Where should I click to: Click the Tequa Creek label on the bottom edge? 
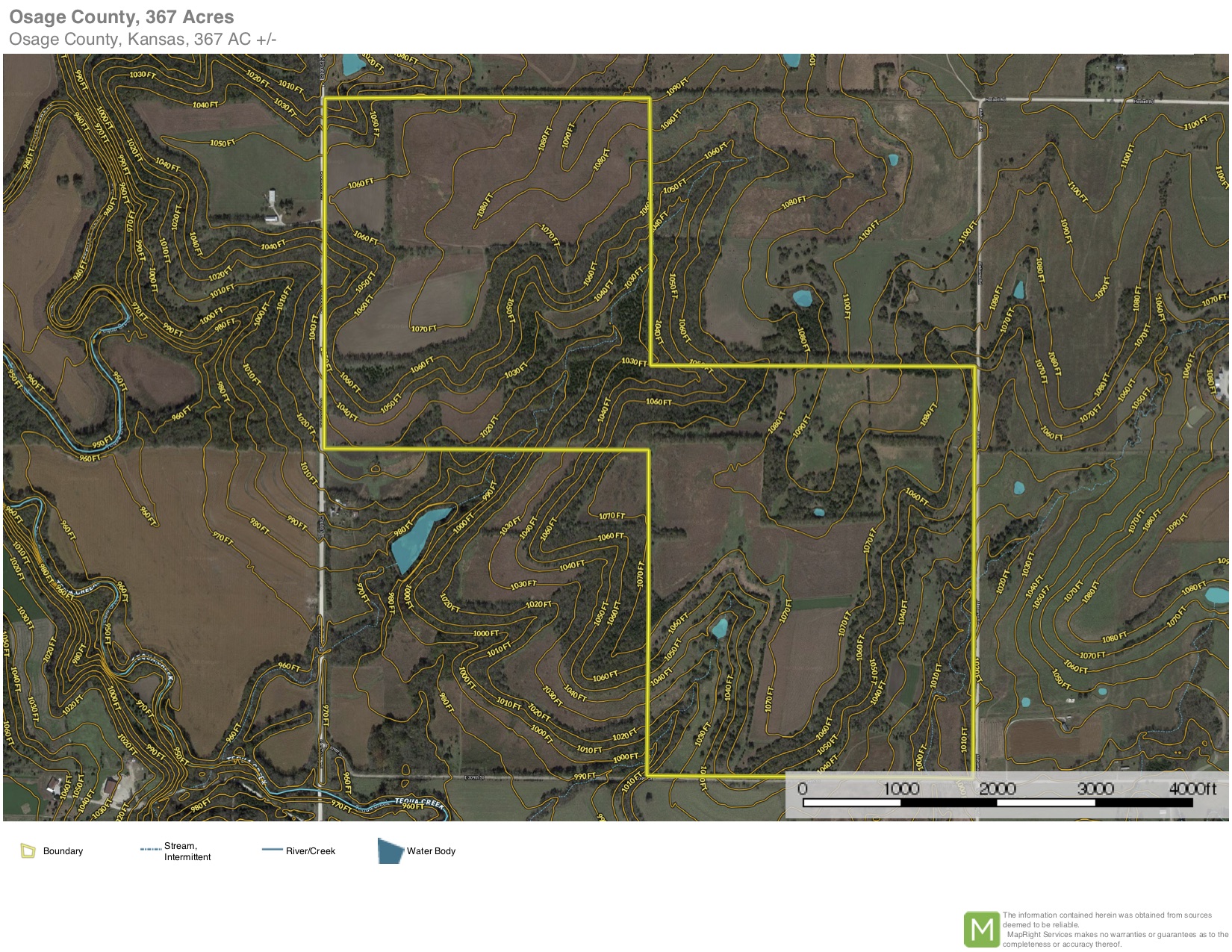(x=419, y=802)
